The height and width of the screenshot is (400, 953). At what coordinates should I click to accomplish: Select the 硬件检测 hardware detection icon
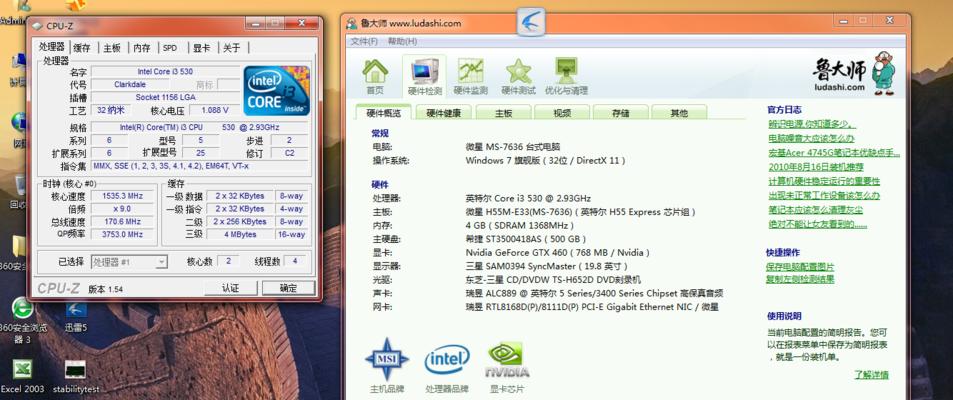(x=425, y=77)
